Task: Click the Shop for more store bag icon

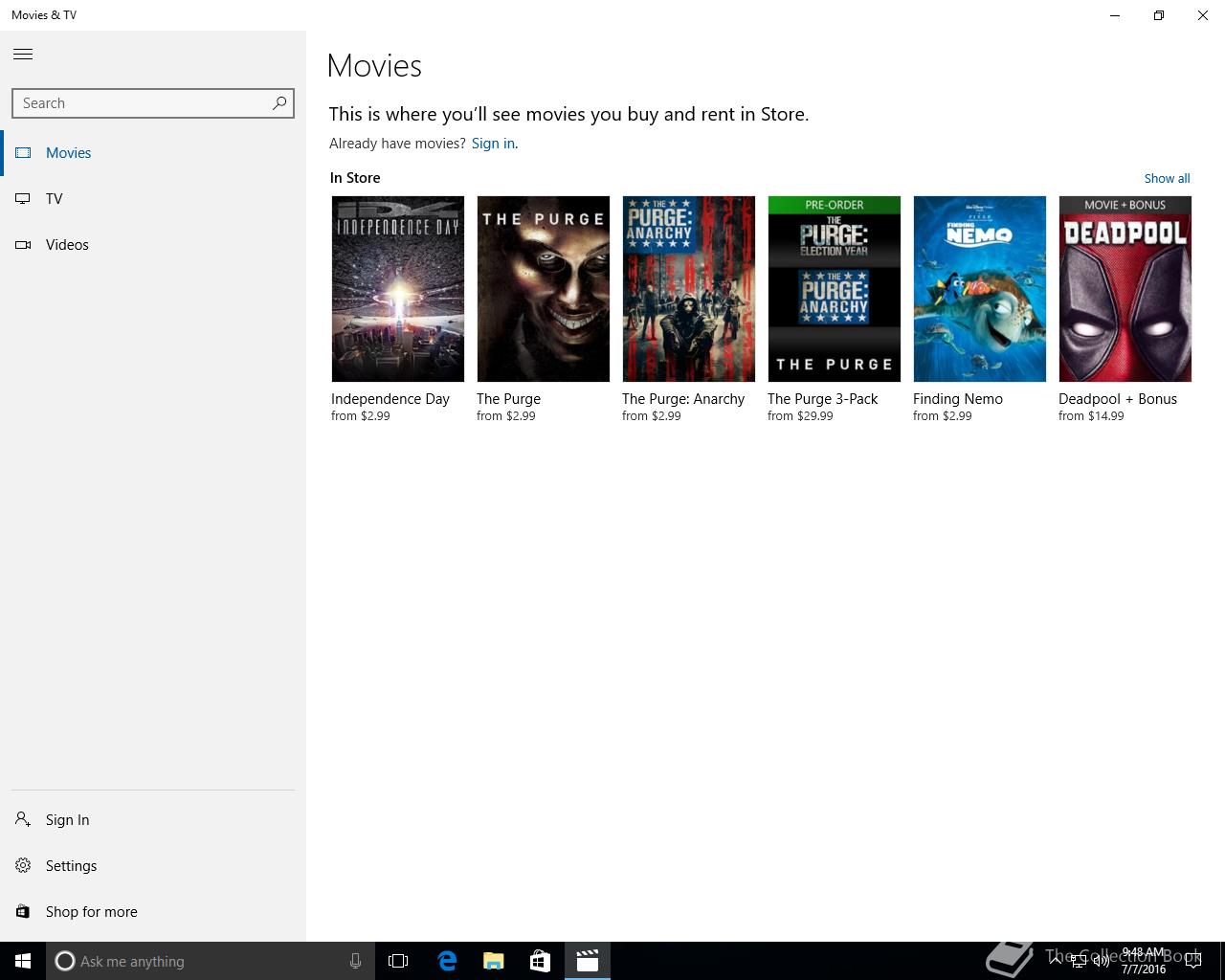Action: 23,911
